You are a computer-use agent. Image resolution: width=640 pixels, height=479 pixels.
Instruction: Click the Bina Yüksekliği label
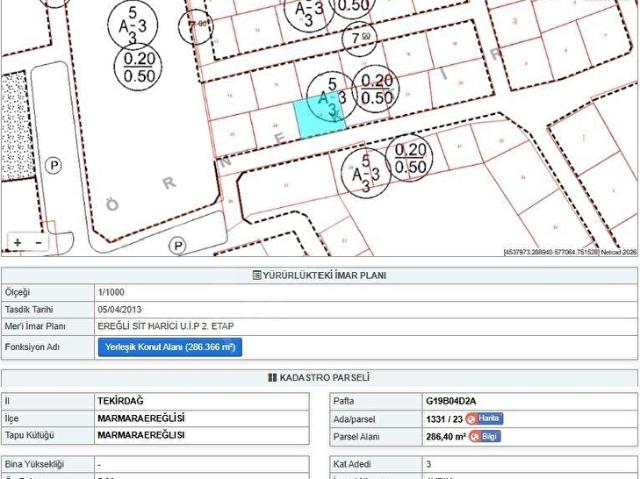click(34, 464)
